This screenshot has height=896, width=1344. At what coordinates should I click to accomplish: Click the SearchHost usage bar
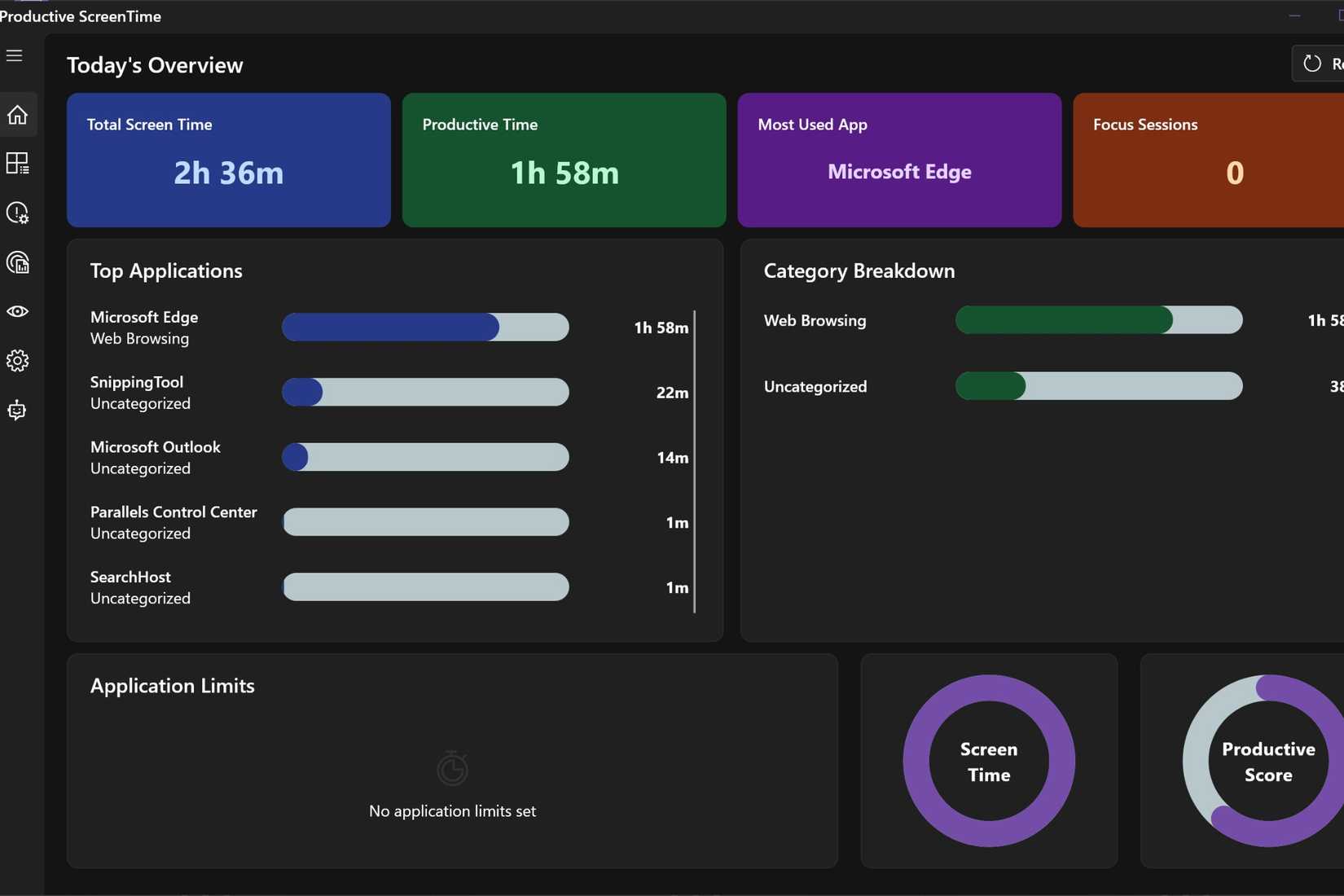pos(425,587)
